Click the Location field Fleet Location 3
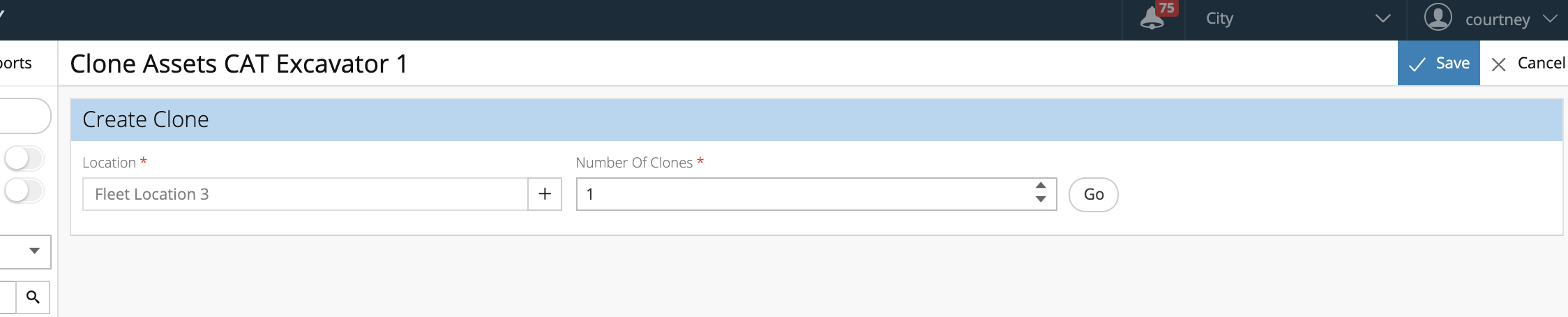Viewport: 1568px width, 317px height. click(306, 194)
